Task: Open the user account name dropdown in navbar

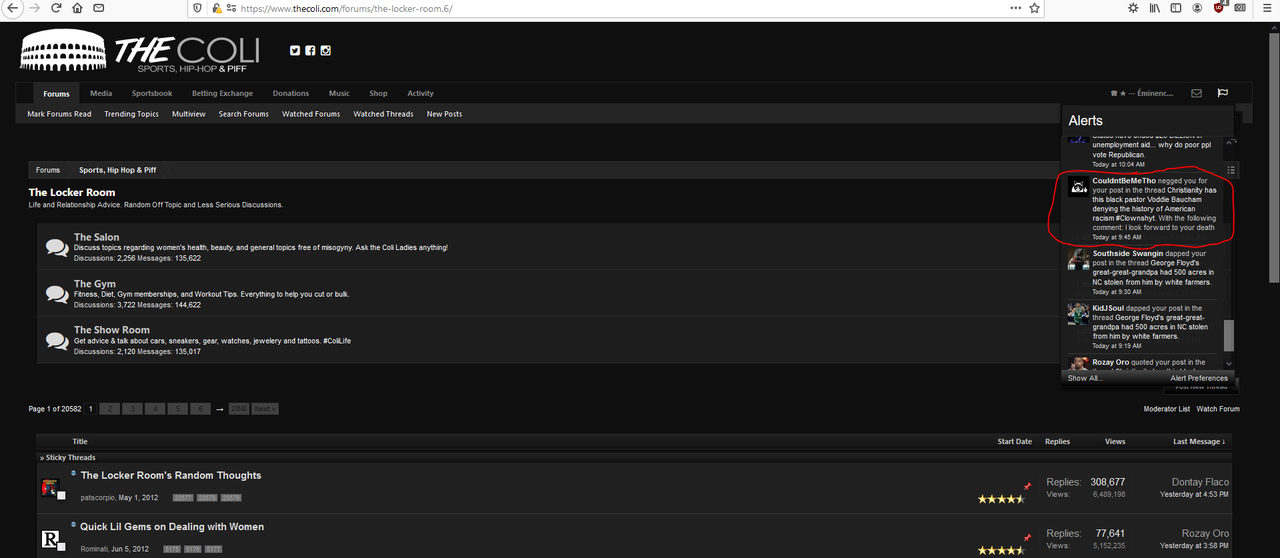Action: 1141,93
